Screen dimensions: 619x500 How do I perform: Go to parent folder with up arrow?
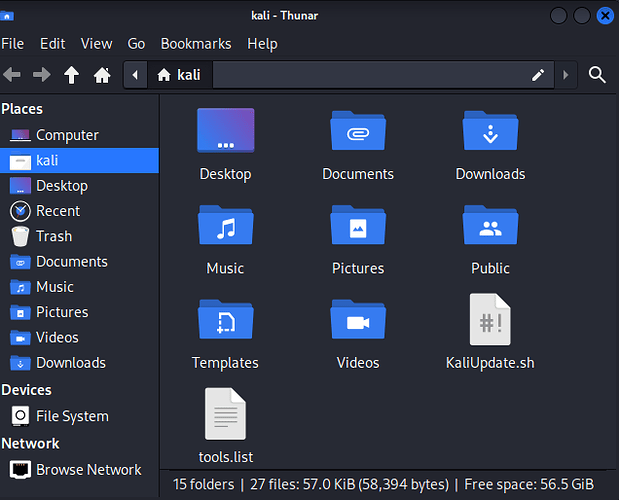pyautogui.click(x=71, y=75)
